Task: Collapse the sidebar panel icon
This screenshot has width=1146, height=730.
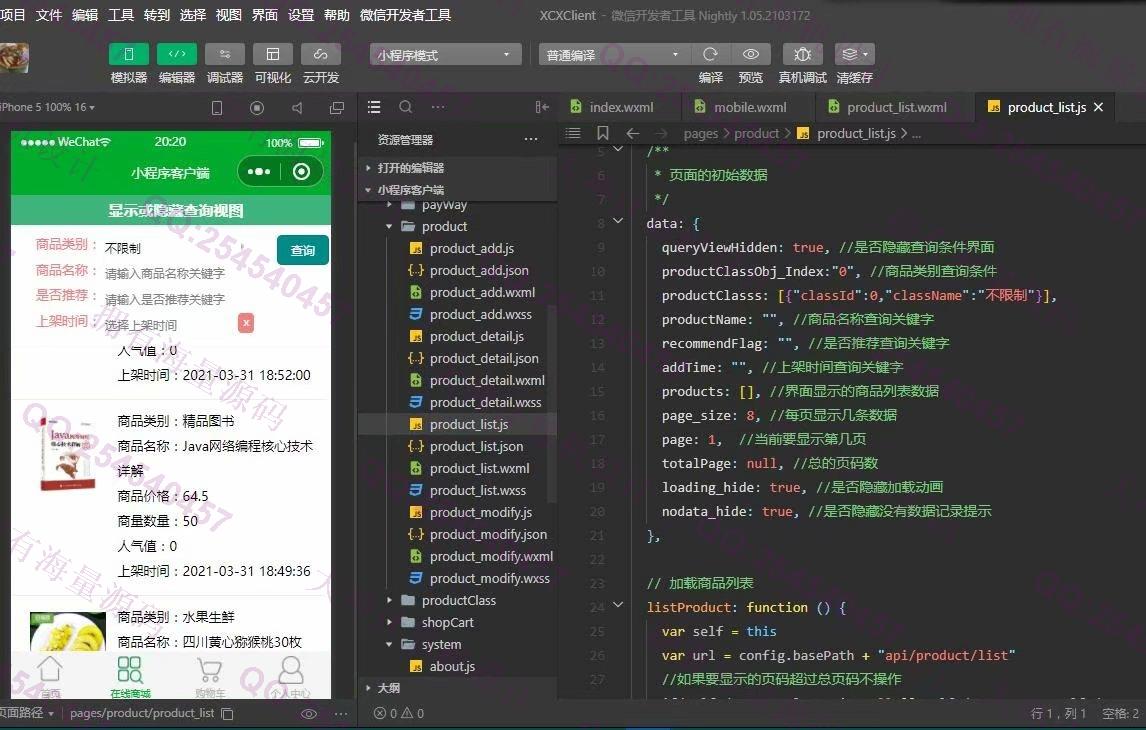Action: click(542, 107)
